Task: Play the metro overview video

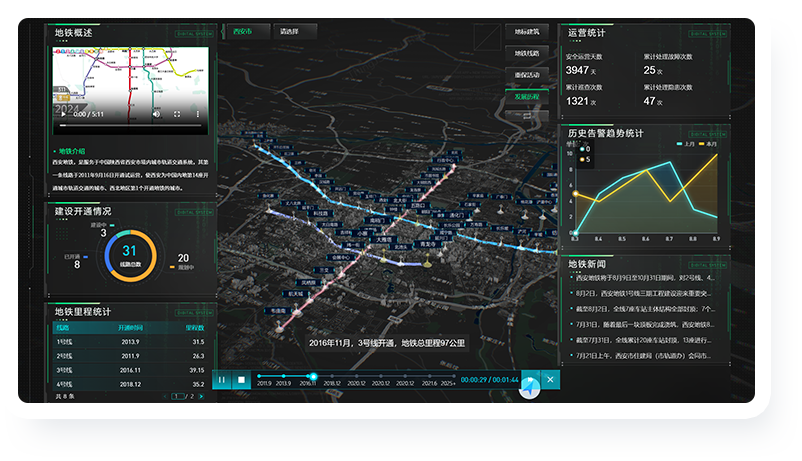Action: click(63, 115)
